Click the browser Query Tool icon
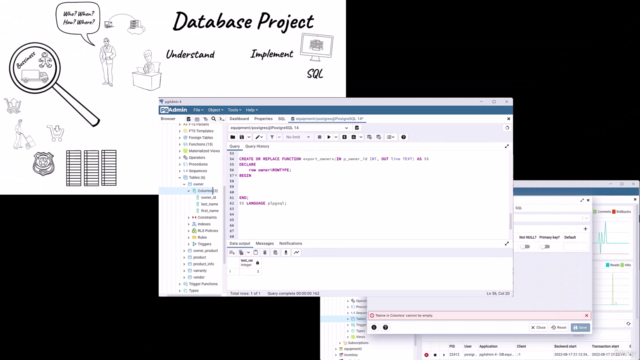Viewport: 640px width, 360px height. [189, 119]
